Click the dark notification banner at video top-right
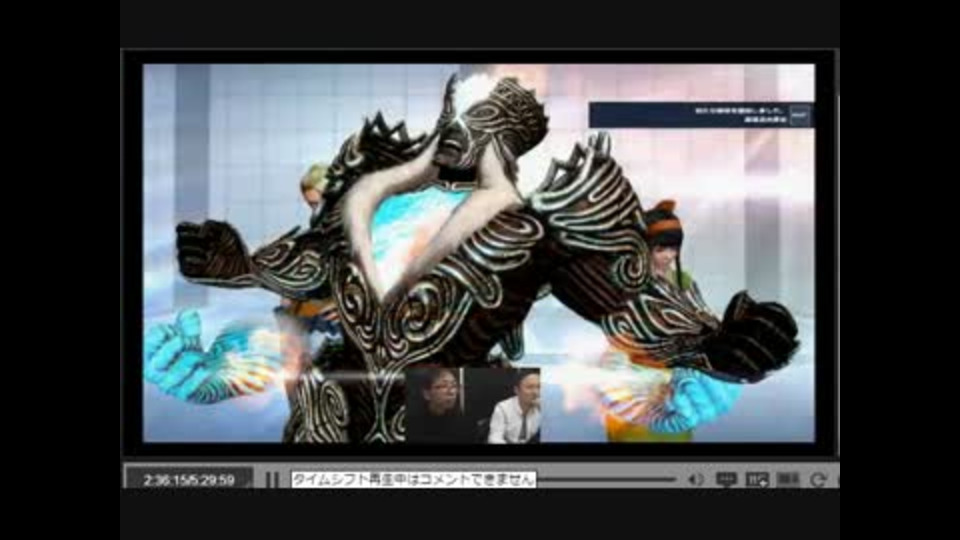Viewport: 960px width, 540px height. (x=701, y=115)
